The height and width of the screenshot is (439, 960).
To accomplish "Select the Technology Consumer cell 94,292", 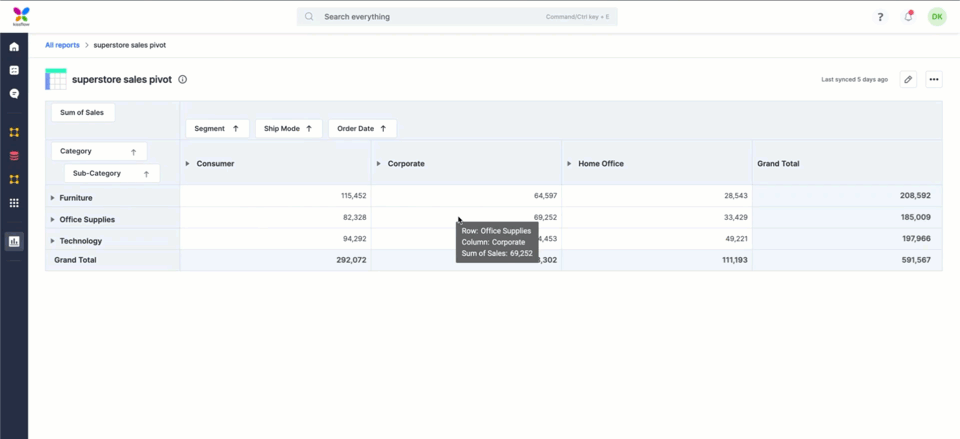I will click(x=276, y=239).
